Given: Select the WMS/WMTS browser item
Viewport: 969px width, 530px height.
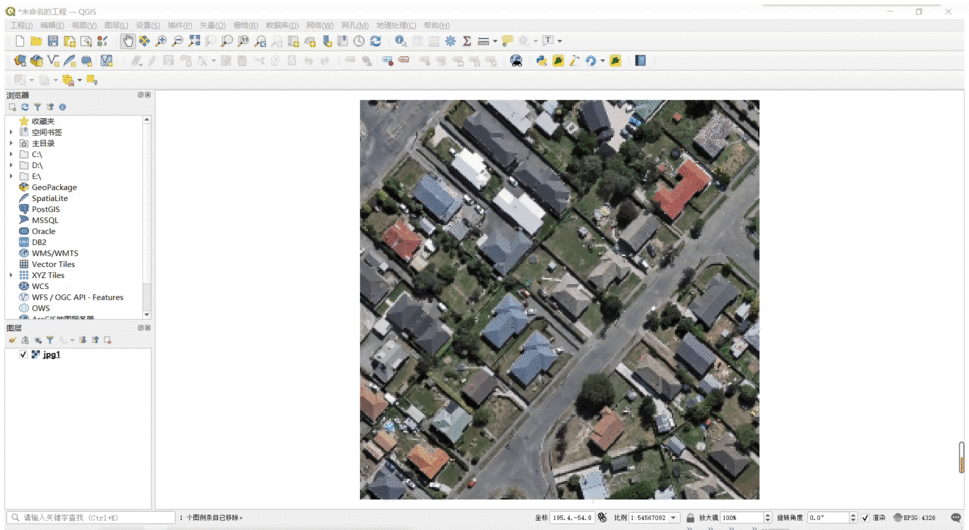Looking at the screenshot, I should pyautogui.click(x=55, y=253).
